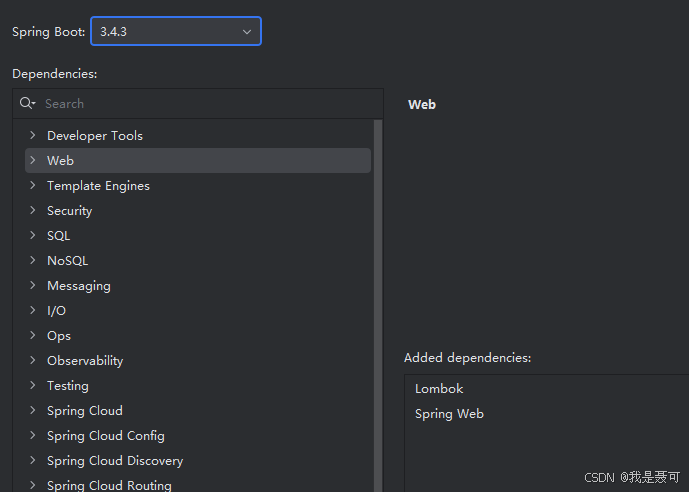Select the Messaging tree row
The image size is (689, 492).
pyautogui.click(x=198, y=286)
